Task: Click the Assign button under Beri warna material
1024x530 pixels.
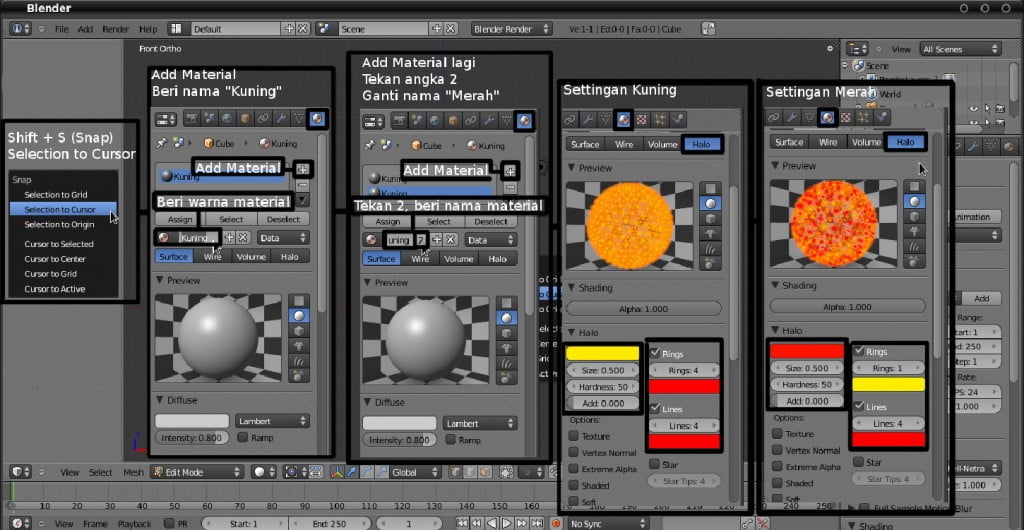Action: click(x=180, y=219)
